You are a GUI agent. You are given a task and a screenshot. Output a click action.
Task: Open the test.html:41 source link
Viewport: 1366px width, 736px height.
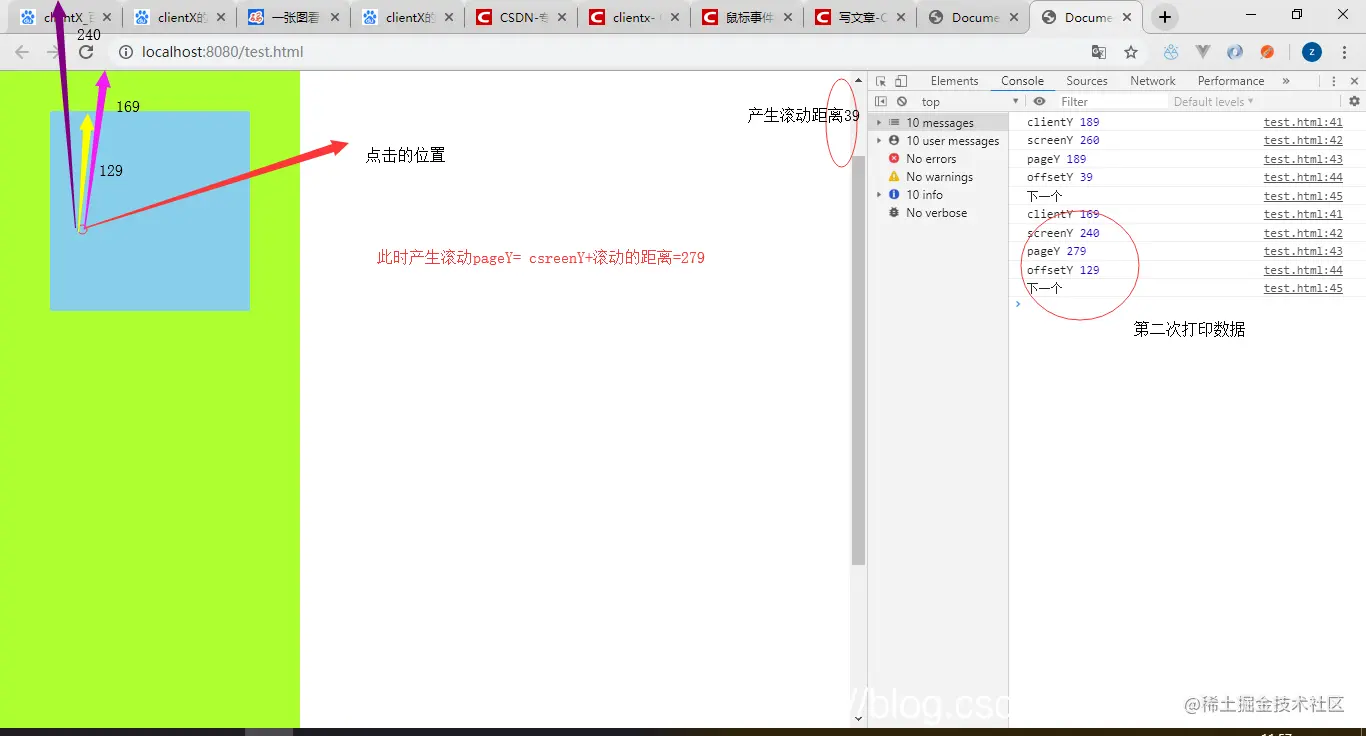click(1303, 121)
